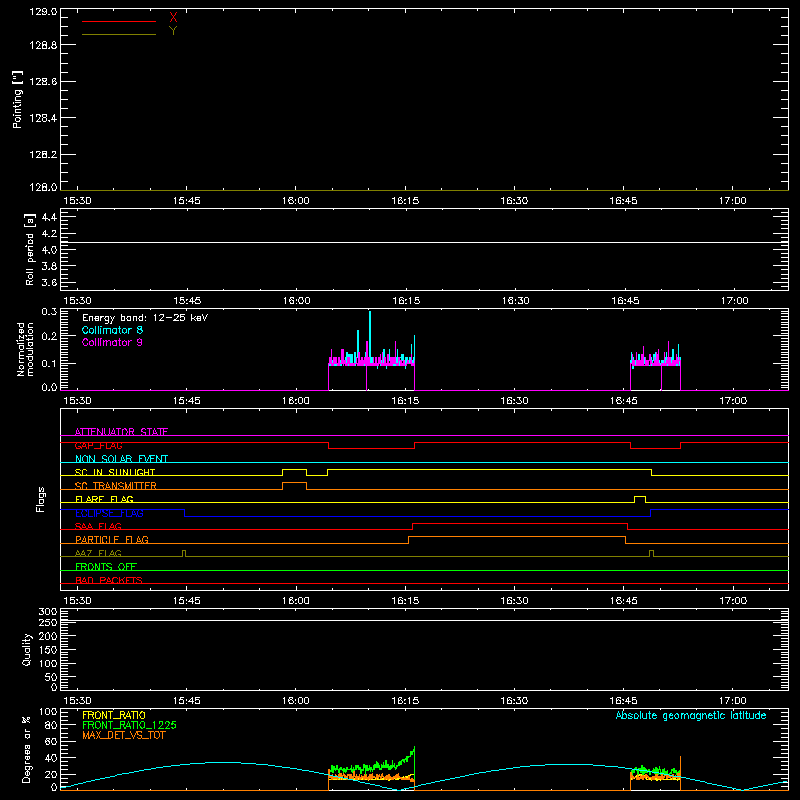Screen dimensions: 800x800
Task: Click the 128.2 tick on Pointing axis
Action: 43,155
